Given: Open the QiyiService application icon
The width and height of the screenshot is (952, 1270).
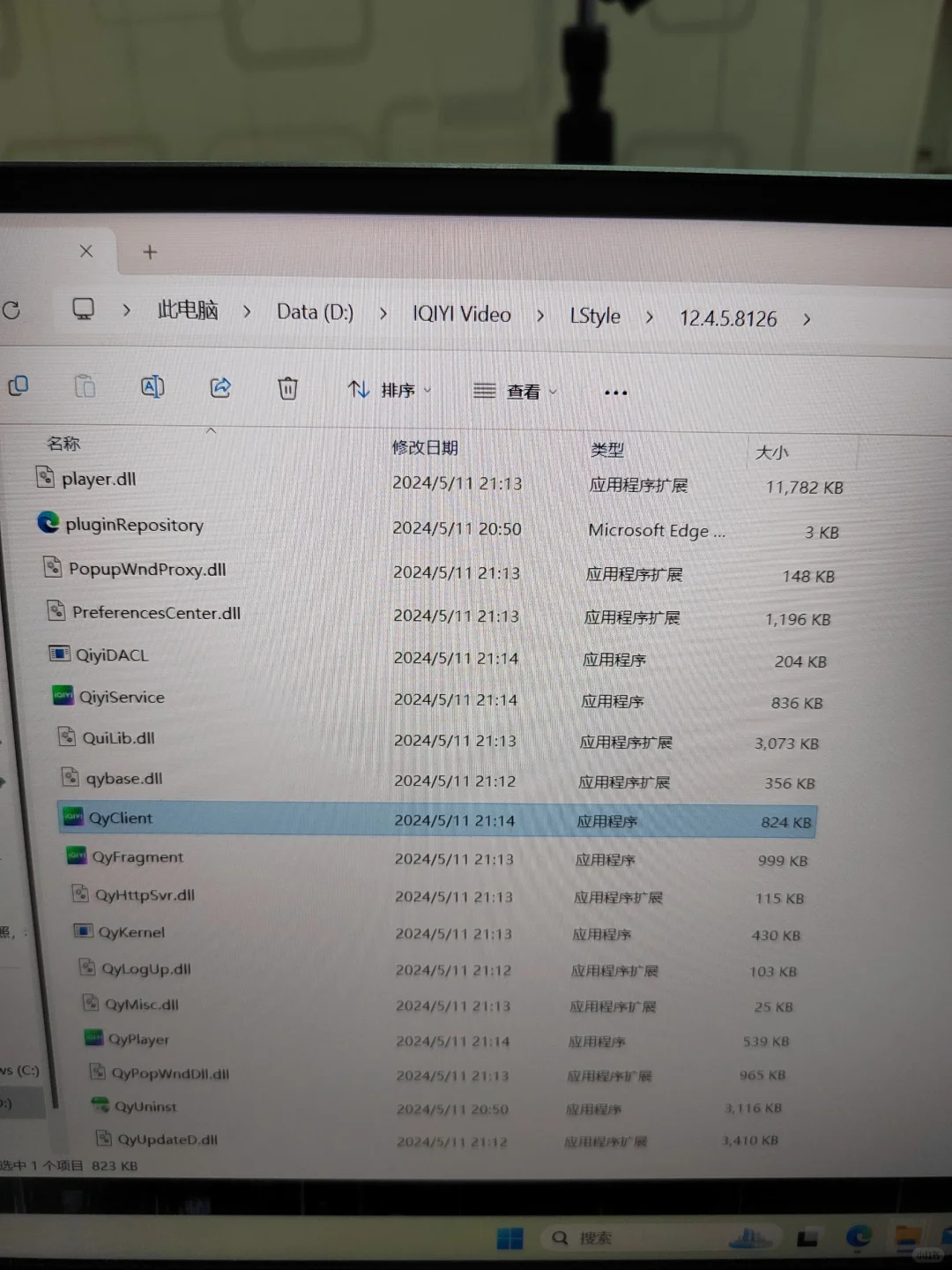Looking at the screenshot, I should click(63, 696).
